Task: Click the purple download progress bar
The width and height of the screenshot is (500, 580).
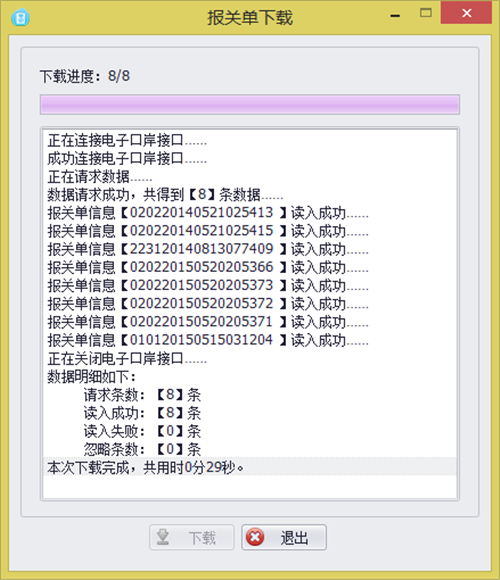Action: (250, 104)
